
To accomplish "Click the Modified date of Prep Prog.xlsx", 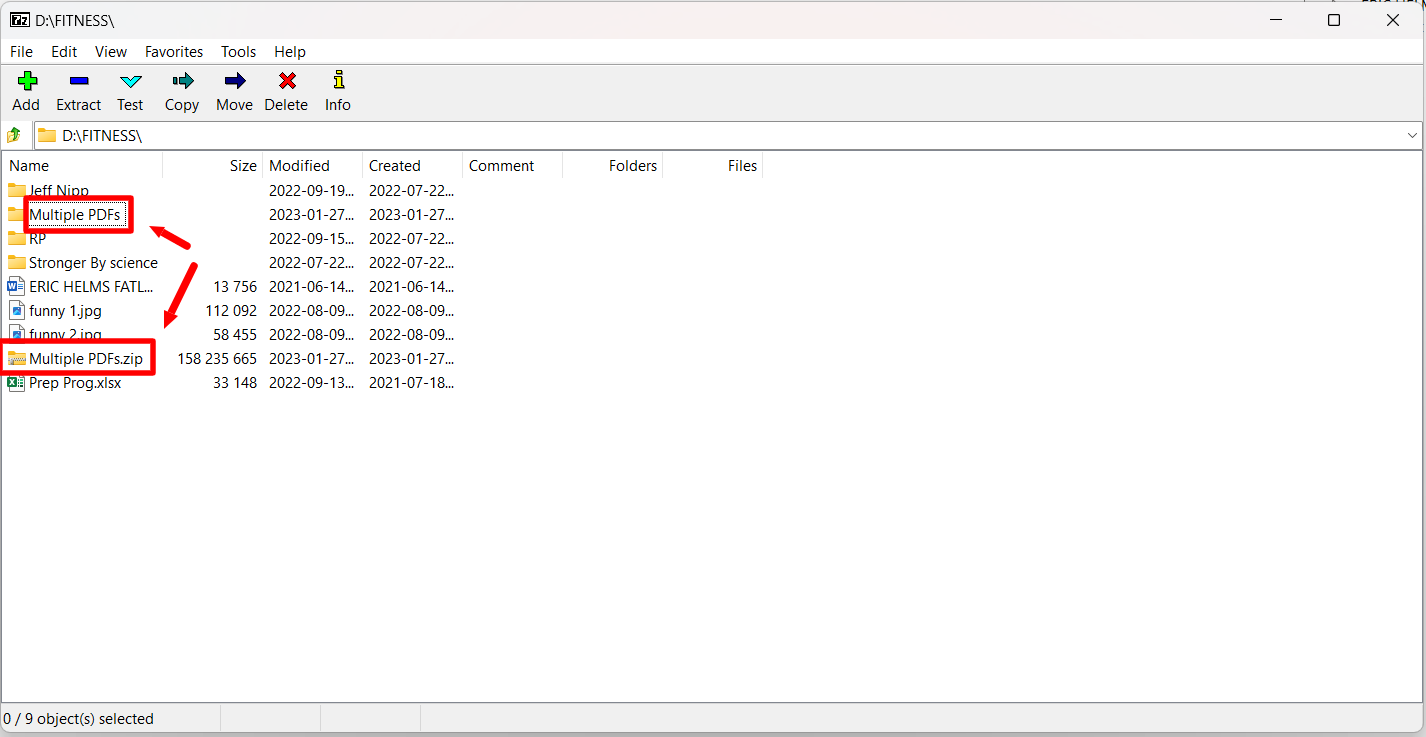I will [311, 382].
